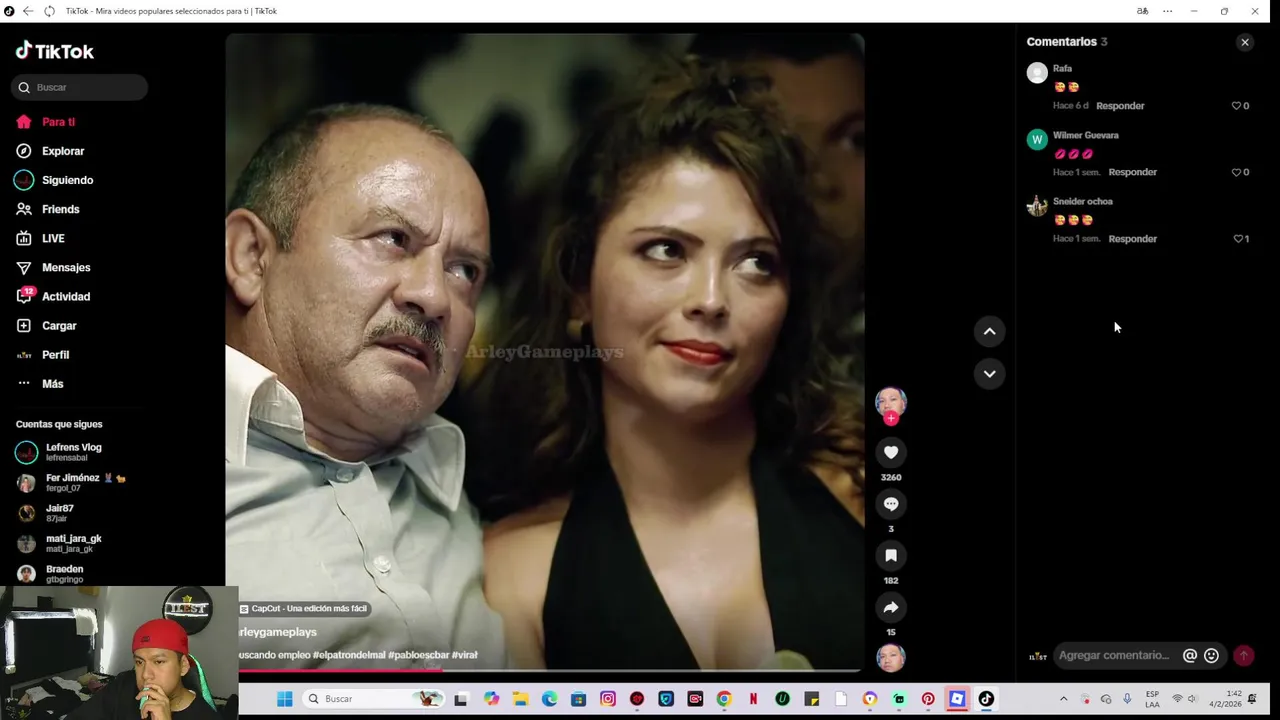Open Microsoft Edge from the taskbar
Image resolution: width=1280 pixels, height=720 pixels.
tap(549, 699)
